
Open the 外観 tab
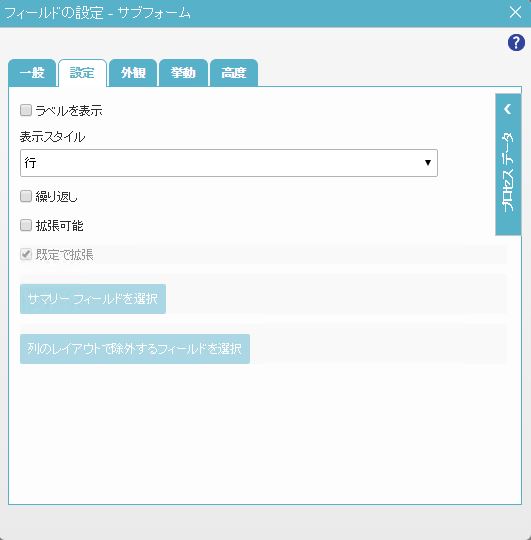point(133,73)
